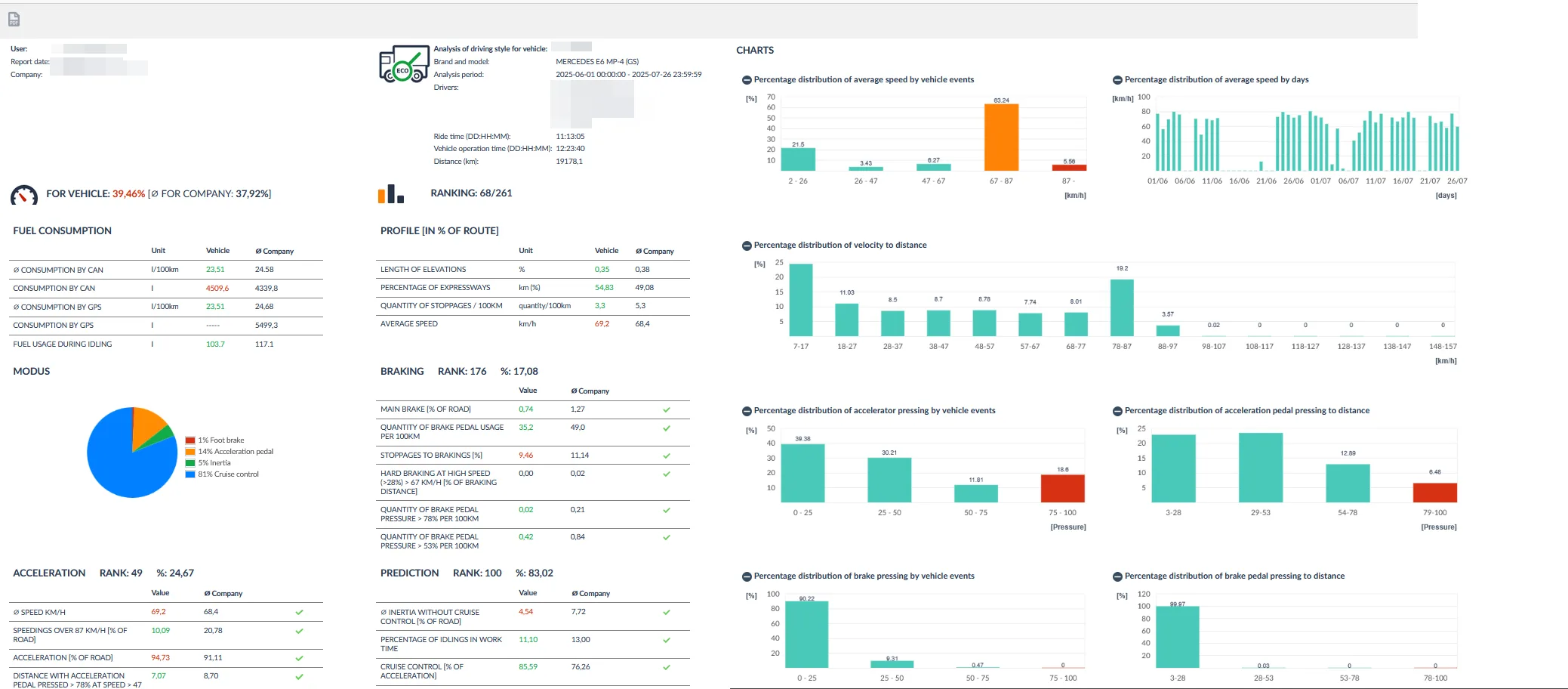Click red 75 - 100 accelerator pressure bar
This screenshot has width=1568, height=689.
[1062, 488]
